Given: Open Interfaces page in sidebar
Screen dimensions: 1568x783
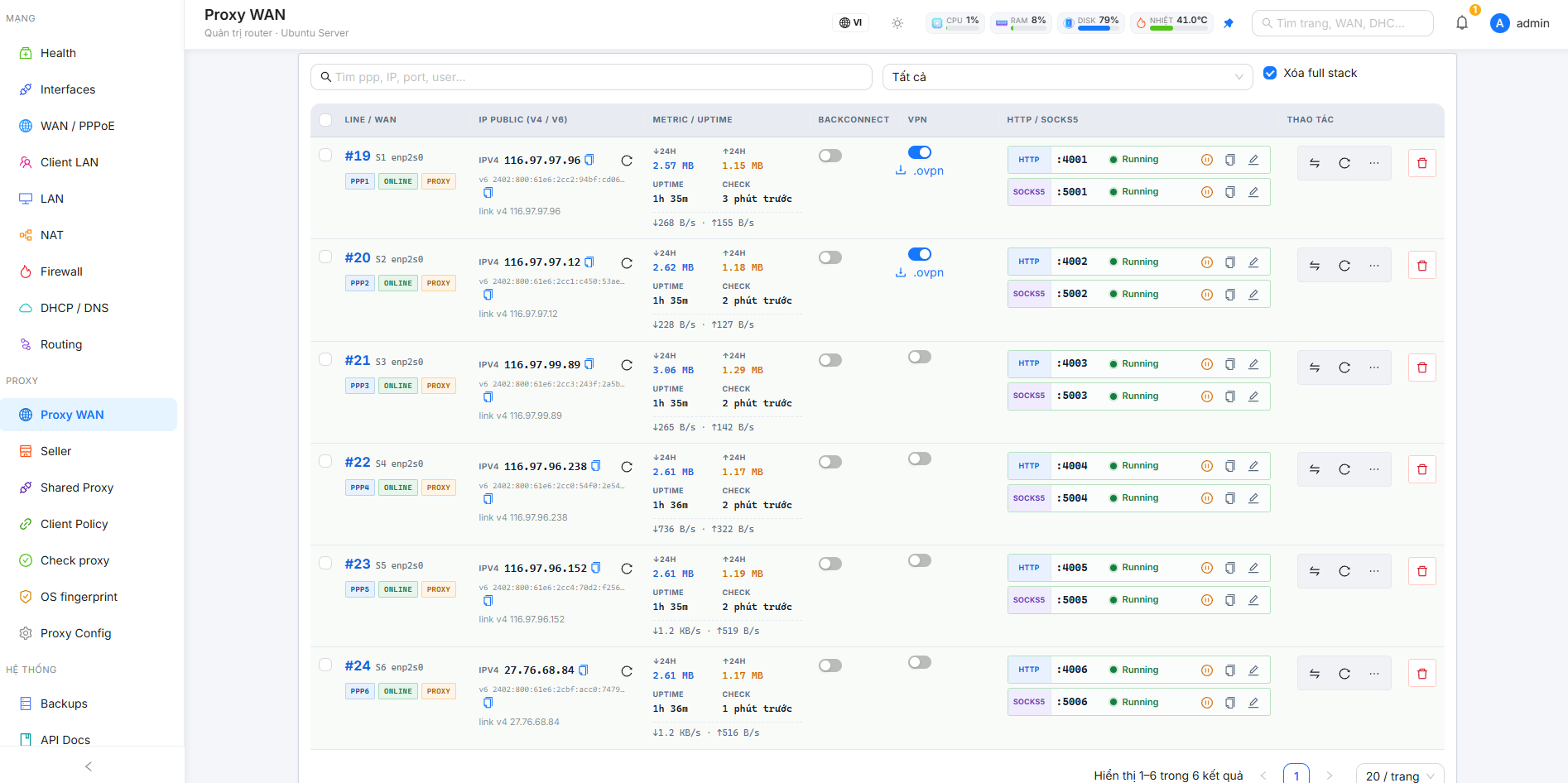Looking at the screenshot, I should (89, 89).
